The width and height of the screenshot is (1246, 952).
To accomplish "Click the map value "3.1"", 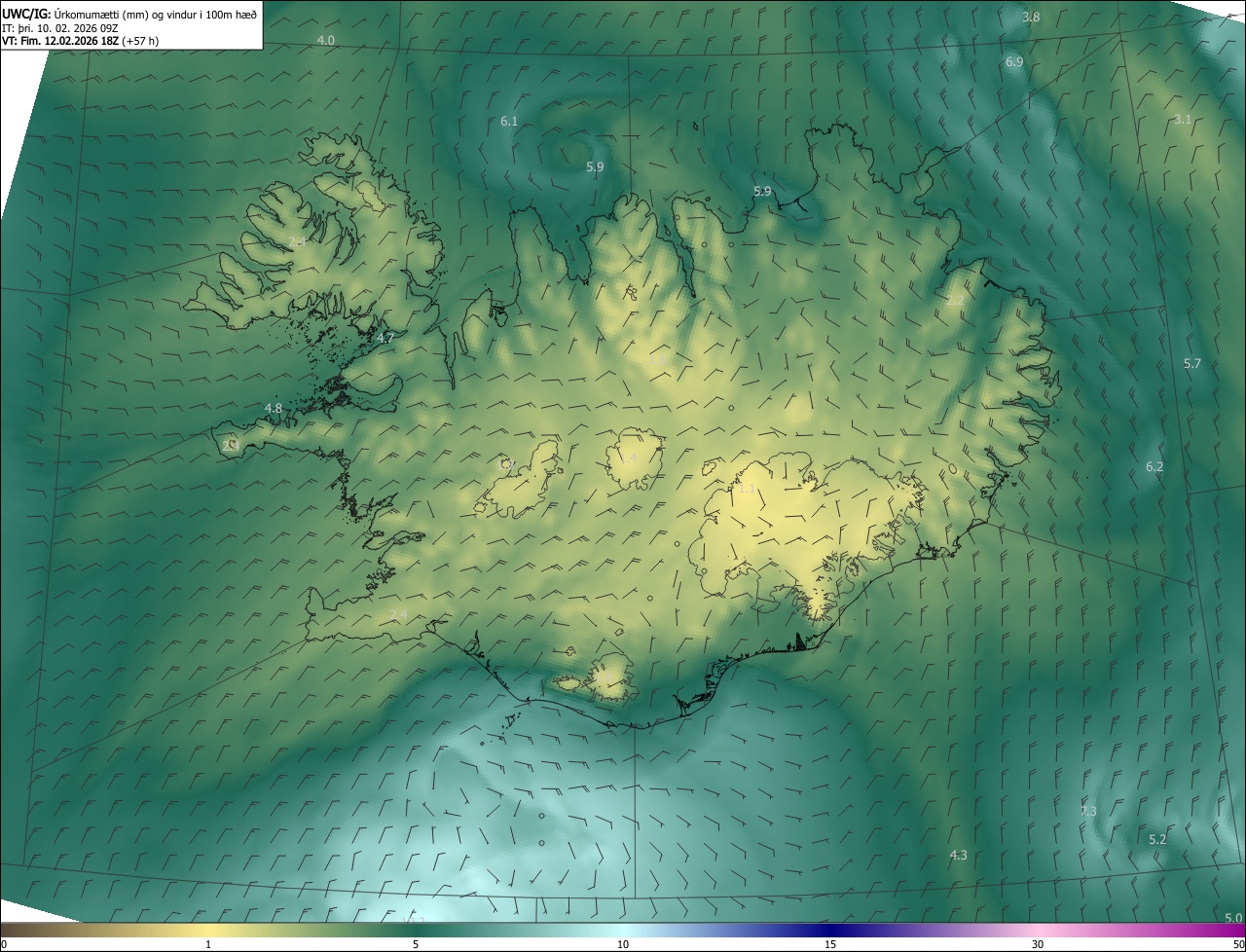I will 1183,119.
